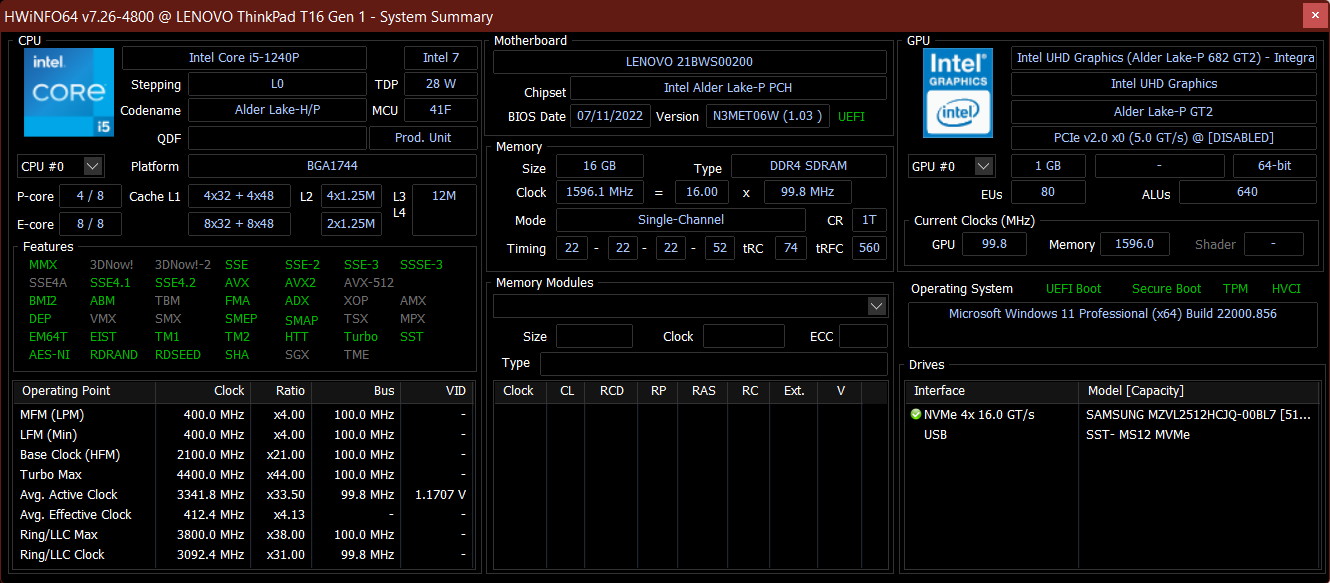
Task: Open the CPU #0 selector dropdown
Action: coord(61,166)
